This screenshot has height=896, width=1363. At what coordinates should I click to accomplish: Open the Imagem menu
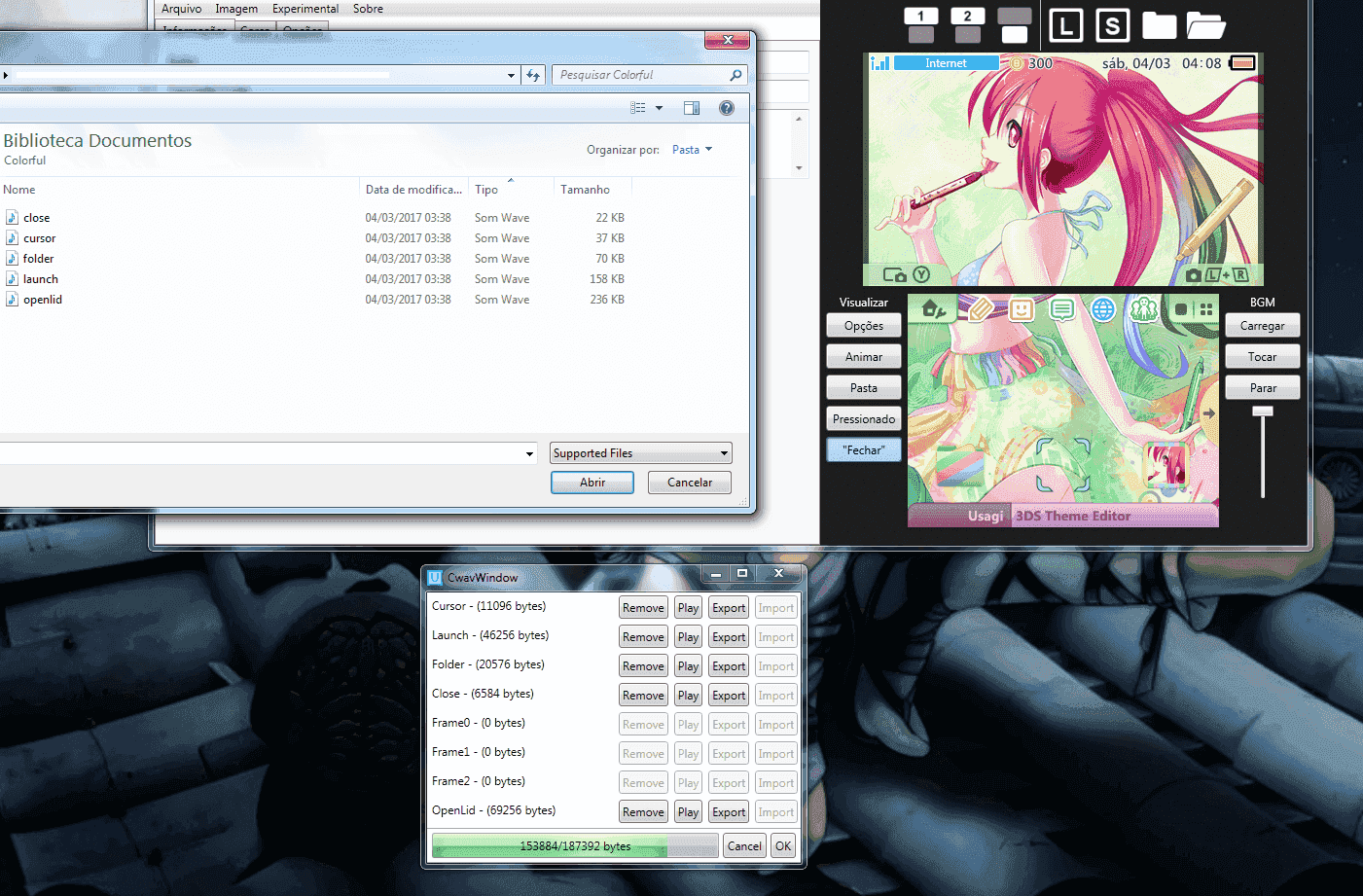(236, 9)
